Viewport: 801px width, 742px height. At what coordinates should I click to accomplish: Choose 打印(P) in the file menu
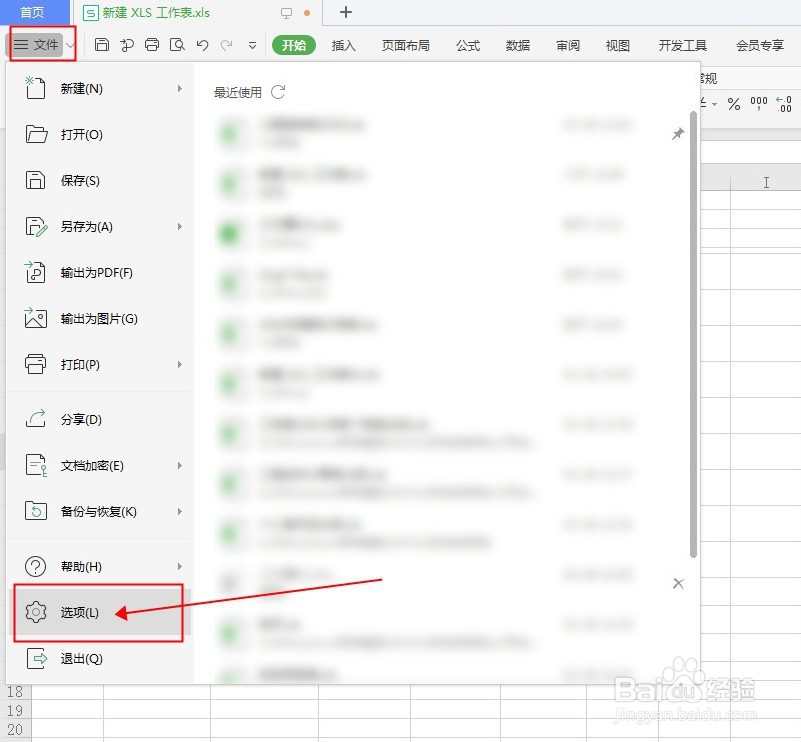pyautogui.click(x=100, y=365)
